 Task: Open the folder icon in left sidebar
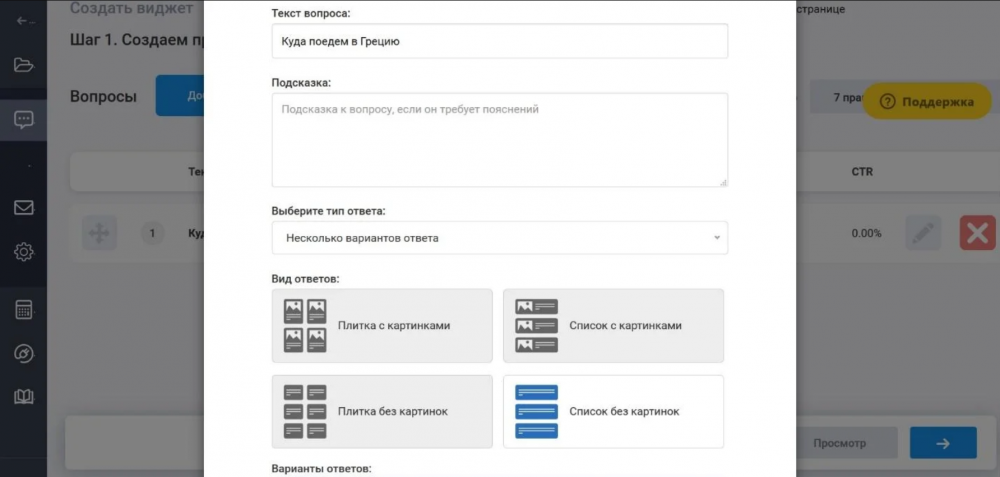[x=24, y=65]
